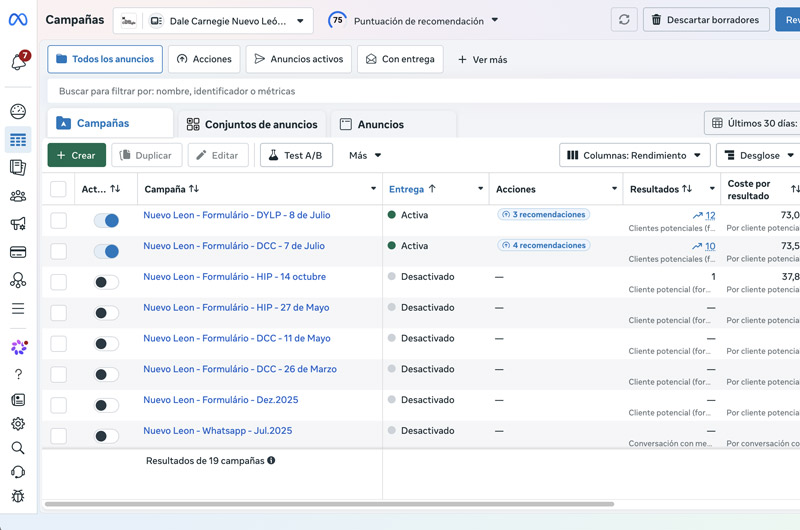Select Anuncios activos filter tab
800x530 pixels.
pos(298,59)
